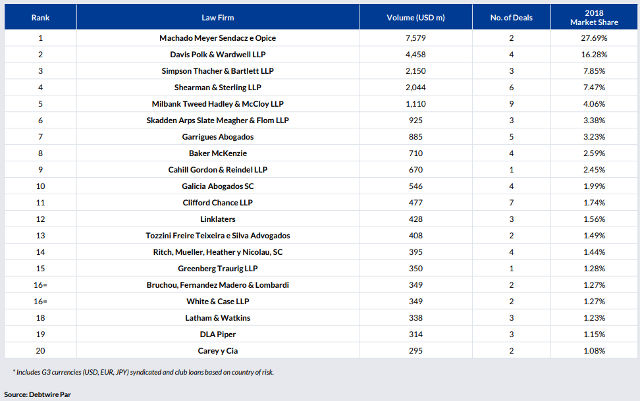Image resolution: width=640 pixels, height=401 pixels.
Task: Select Carey y Cia cell
Action: (x=218, y=351)
